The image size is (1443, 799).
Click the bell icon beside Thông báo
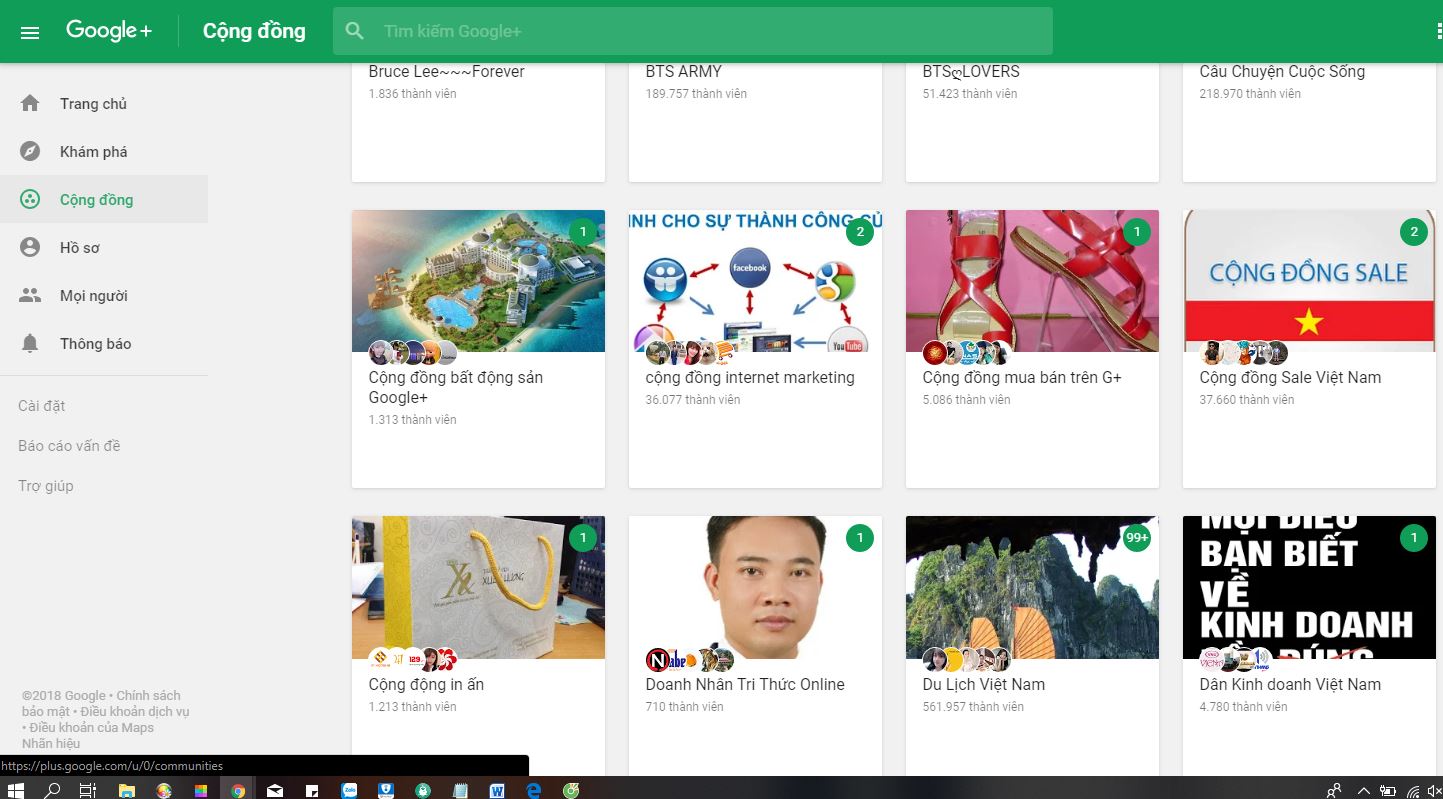coord(30,343)
